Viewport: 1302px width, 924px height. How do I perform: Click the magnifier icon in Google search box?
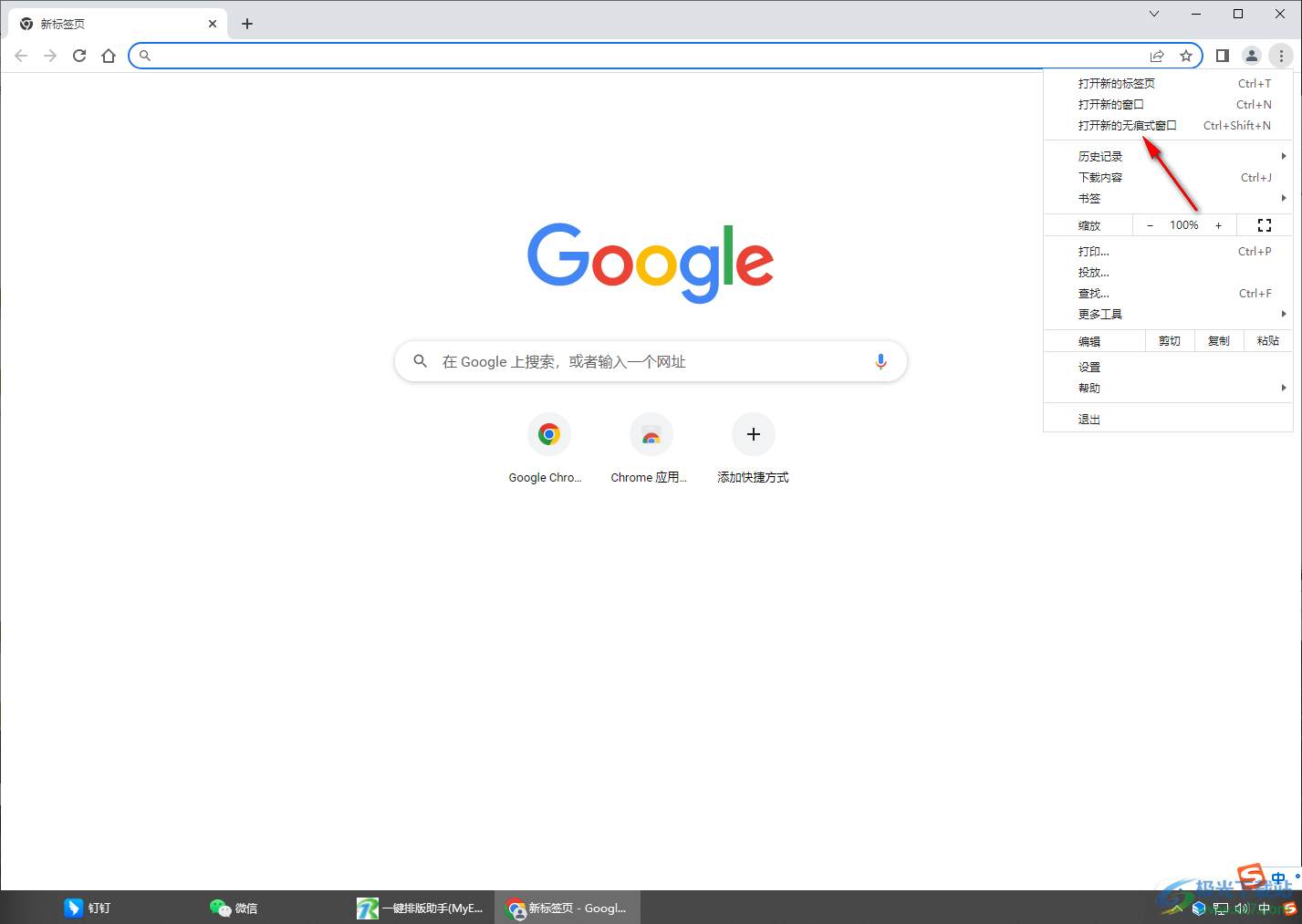click(421, 361)
